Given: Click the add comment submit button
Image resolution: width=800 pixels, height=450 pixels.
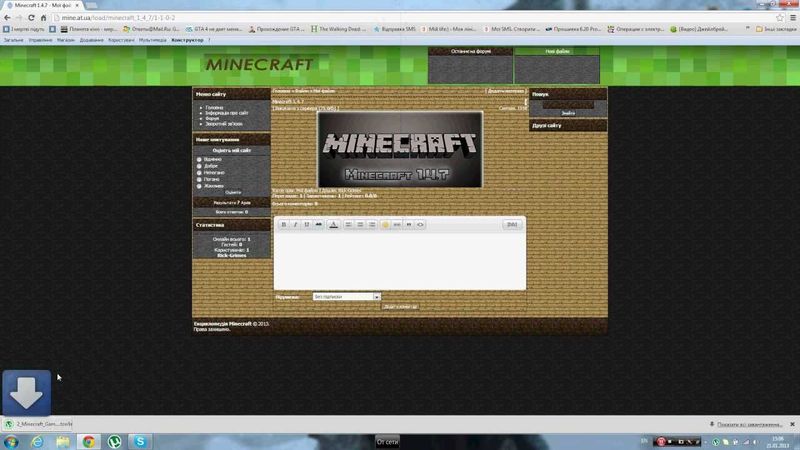Looking at the screenshot, I should (x=401, y=307).
